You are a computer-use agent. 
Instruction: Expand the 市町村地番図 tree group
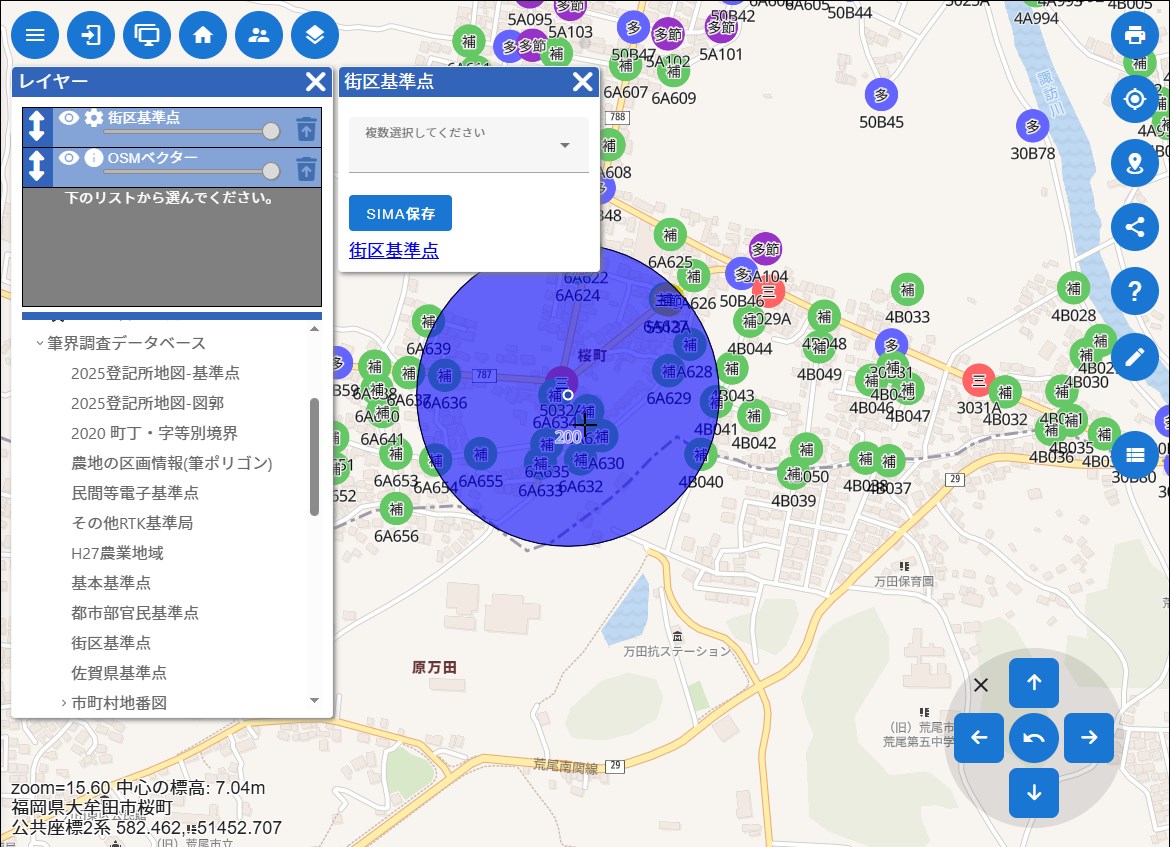[63, 703]
